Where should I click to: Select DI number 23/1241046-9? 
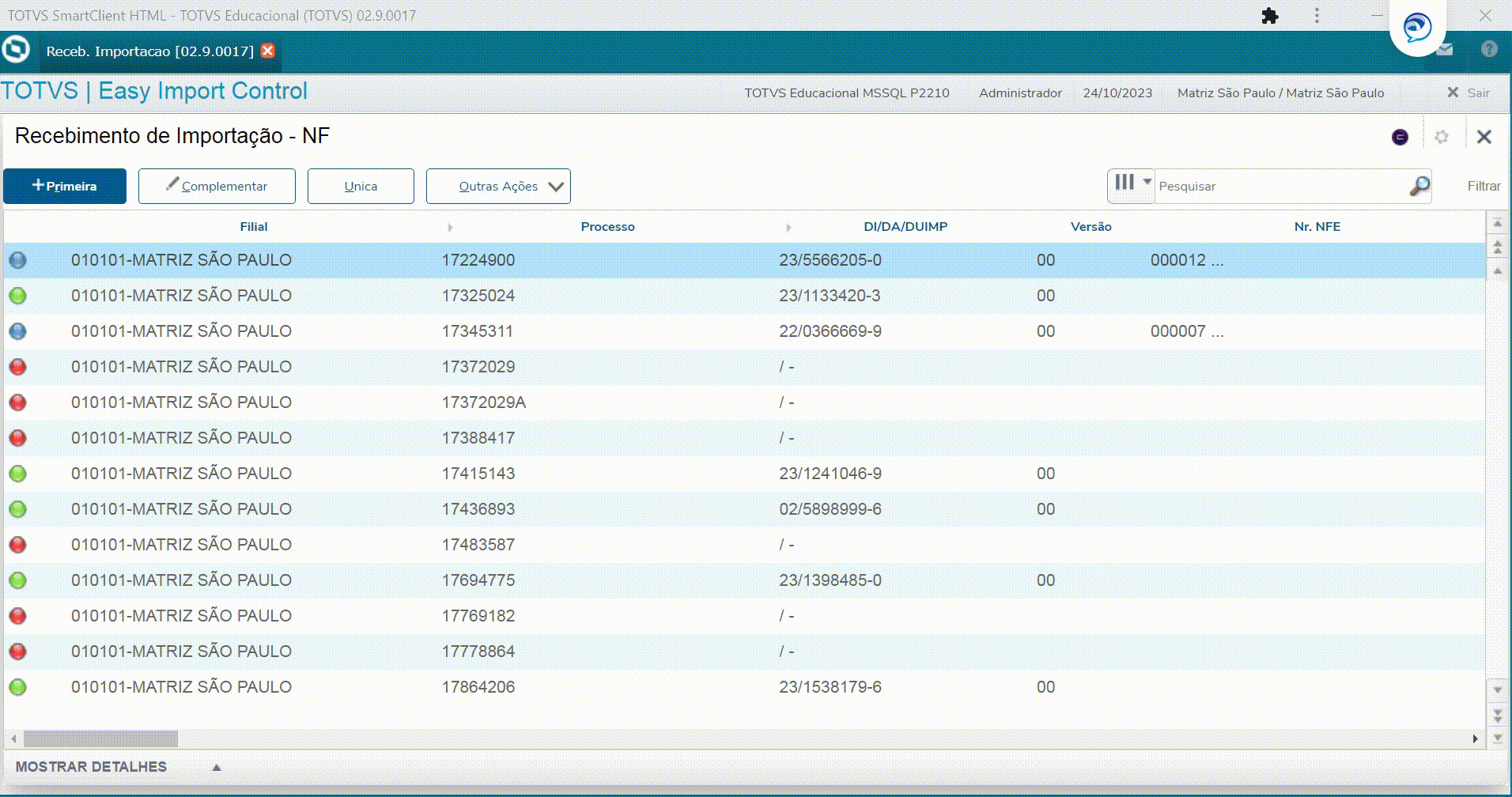pos(830,474)
